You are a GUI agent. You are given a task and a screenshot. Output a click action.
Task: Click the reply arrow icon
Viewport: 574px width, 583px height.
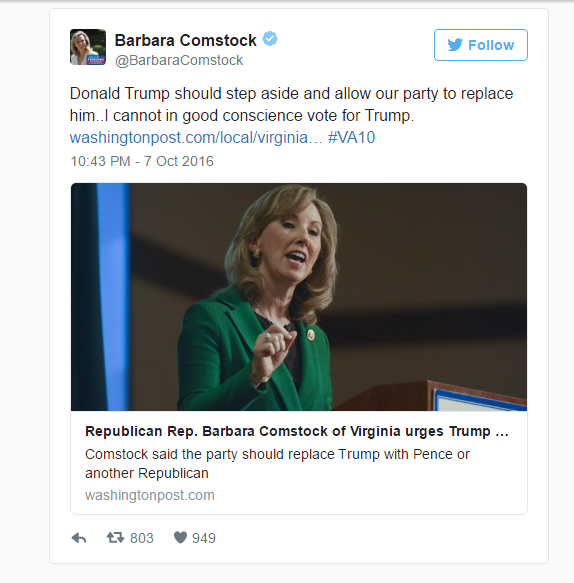coord(79,538)
